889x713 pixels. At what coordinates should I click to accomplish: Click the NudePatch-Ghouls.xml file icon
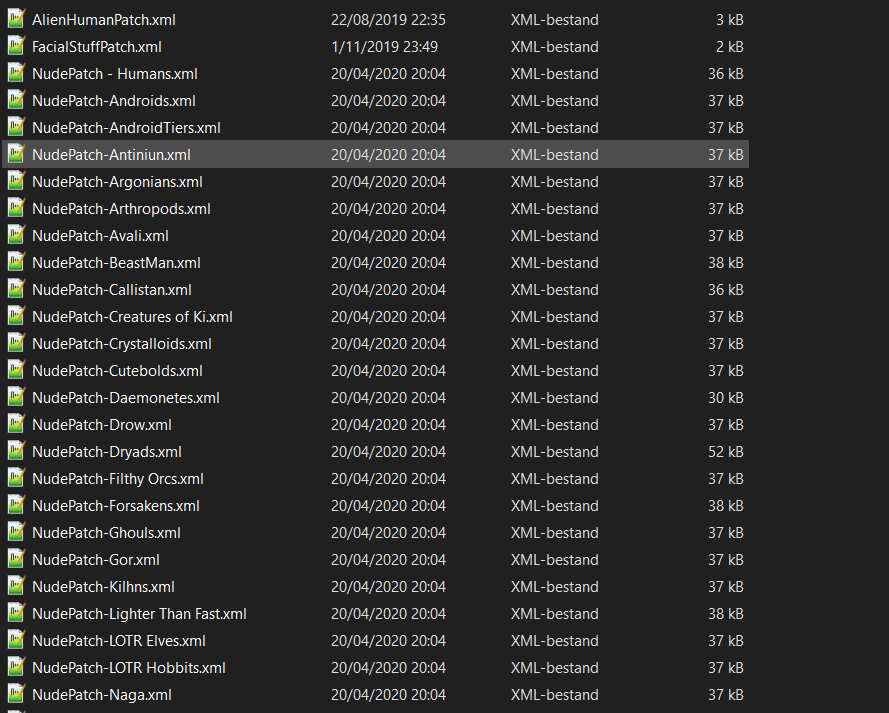(16, 533)
